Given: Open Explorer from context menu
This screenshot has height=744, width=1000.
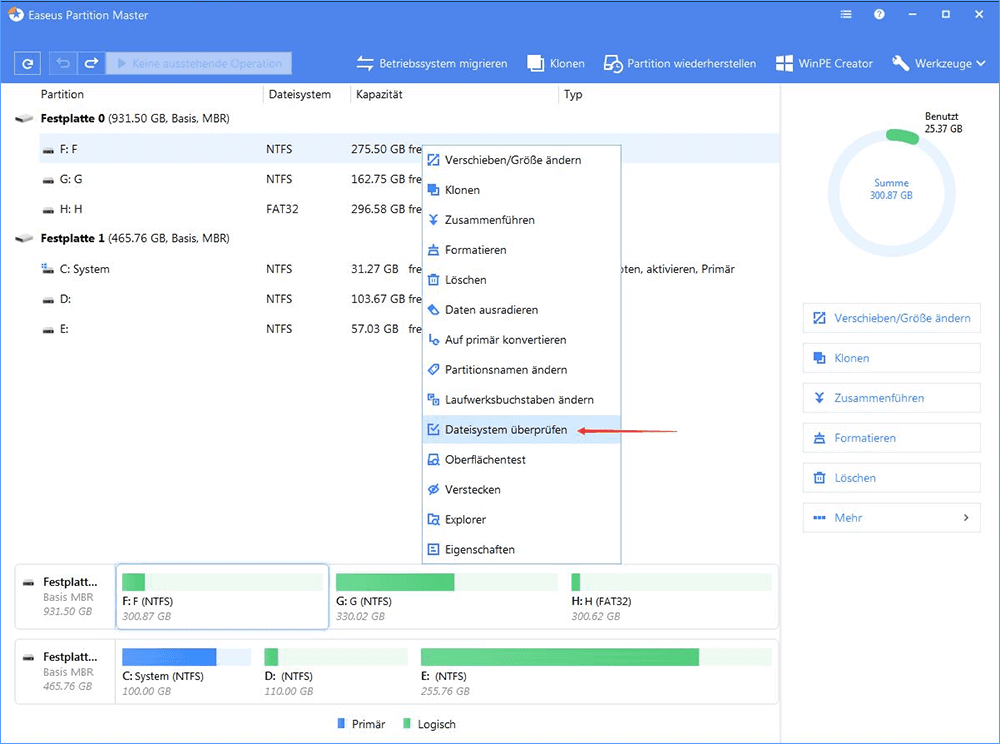Looking at the screenshot, I should coord(522,520).
